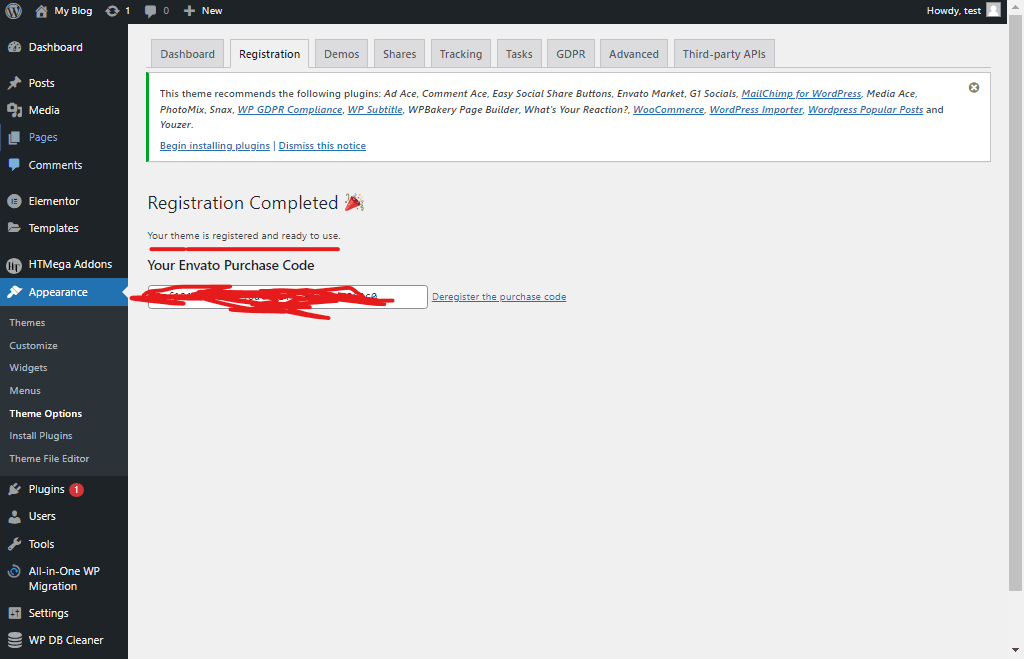1024x659 pixels.
Task: Click the Envato purchase code field
Action: pyautogui.click(x=288, y=297)
